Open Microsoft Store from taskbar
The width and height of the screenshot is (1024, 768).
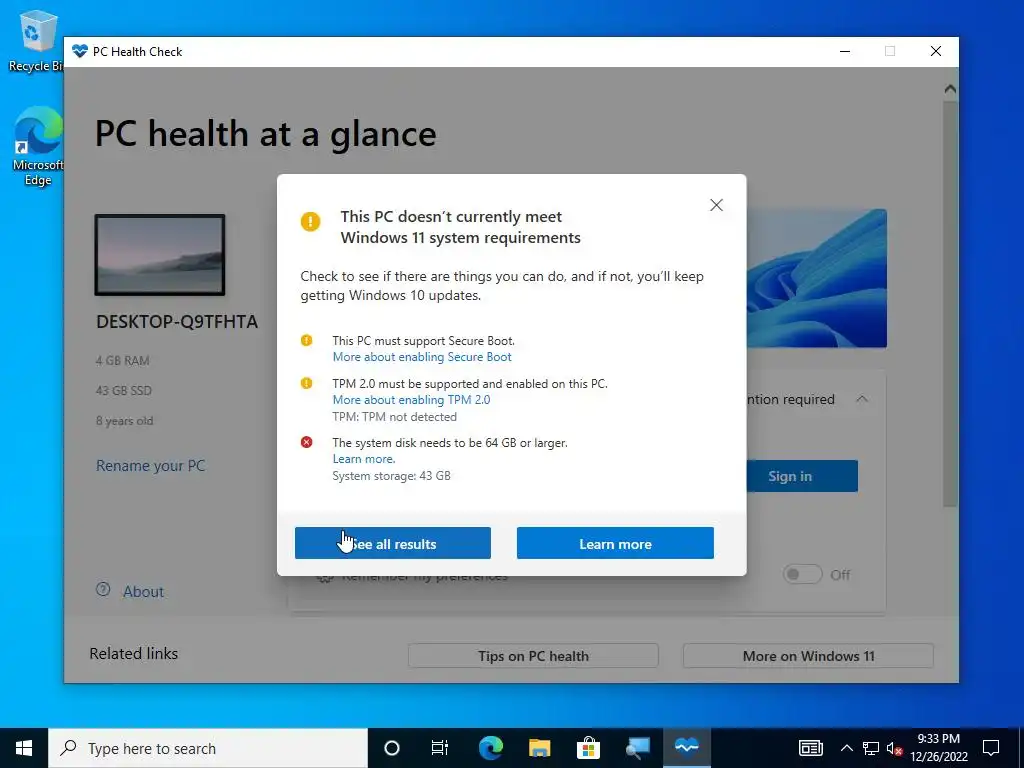(588, 748)
